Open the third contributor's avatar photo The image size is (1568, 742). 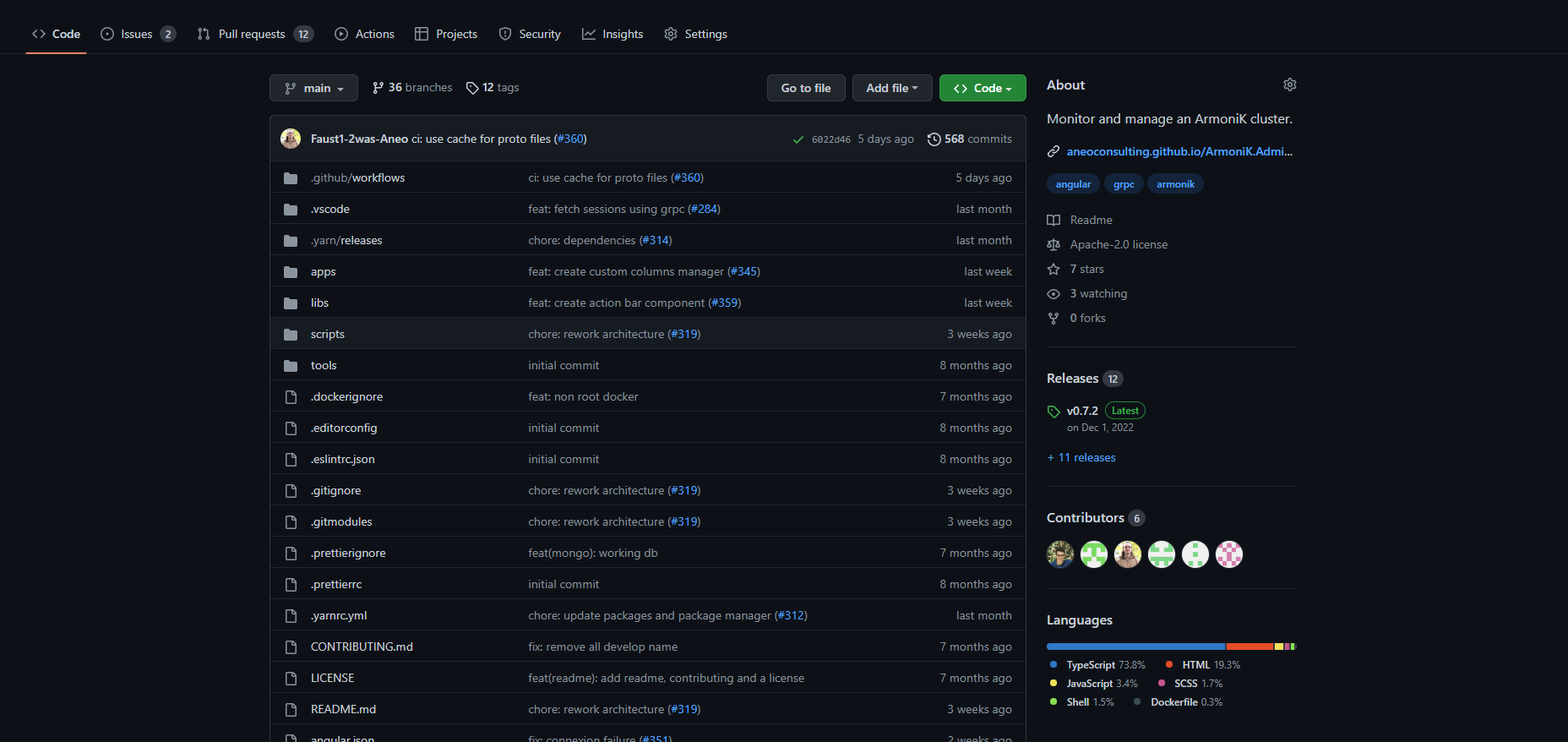click(x=1128, y=554)
